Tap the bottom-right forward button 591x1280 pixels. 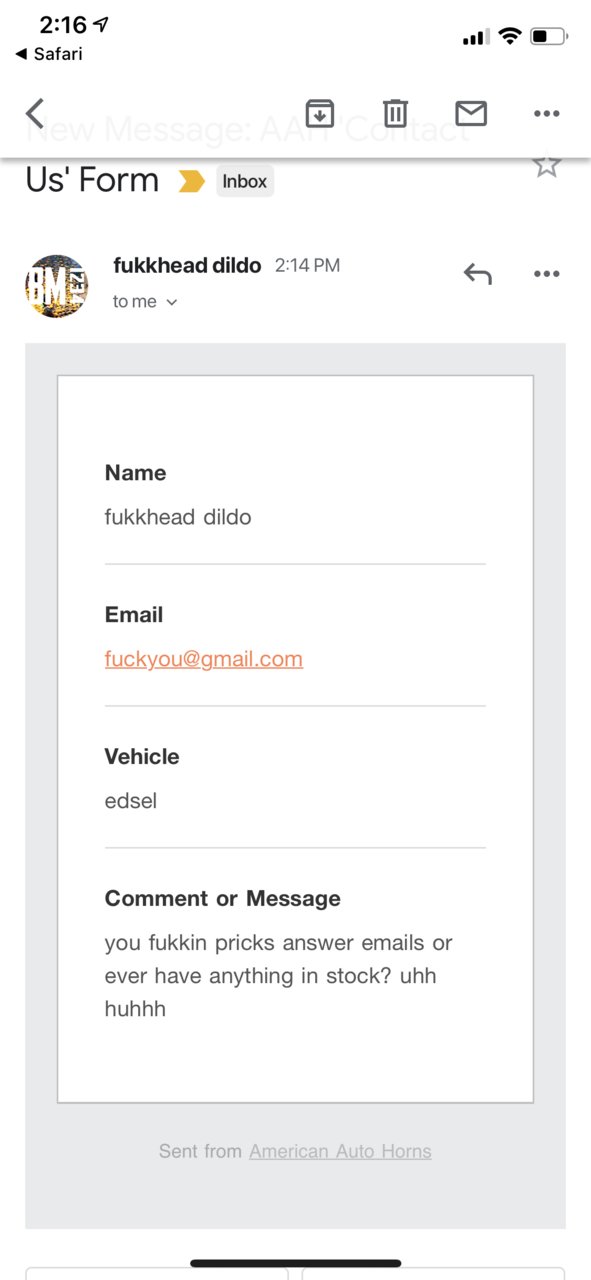pyautogui.click(x=433, y=1273)
